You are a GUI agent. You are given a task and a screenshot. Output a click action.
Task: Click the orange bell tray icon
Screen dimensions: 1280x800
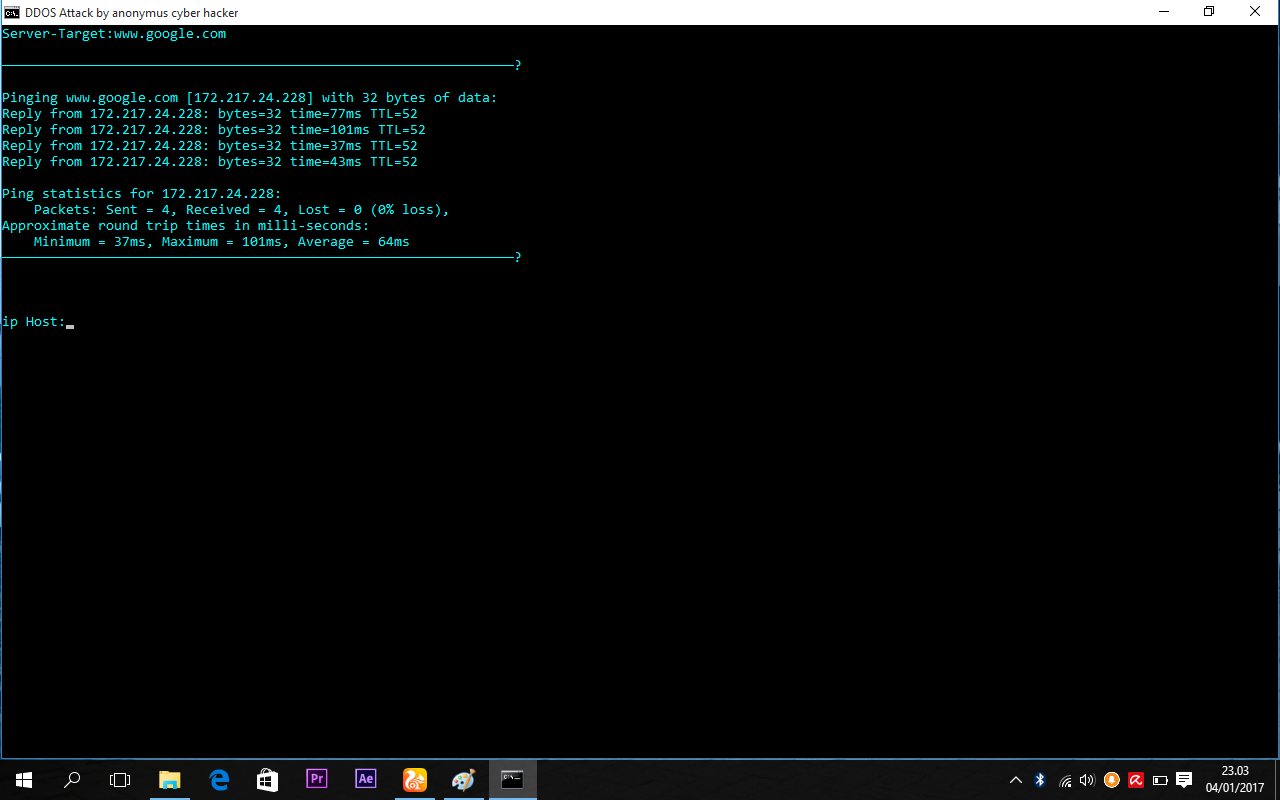tap(1112, 780)
